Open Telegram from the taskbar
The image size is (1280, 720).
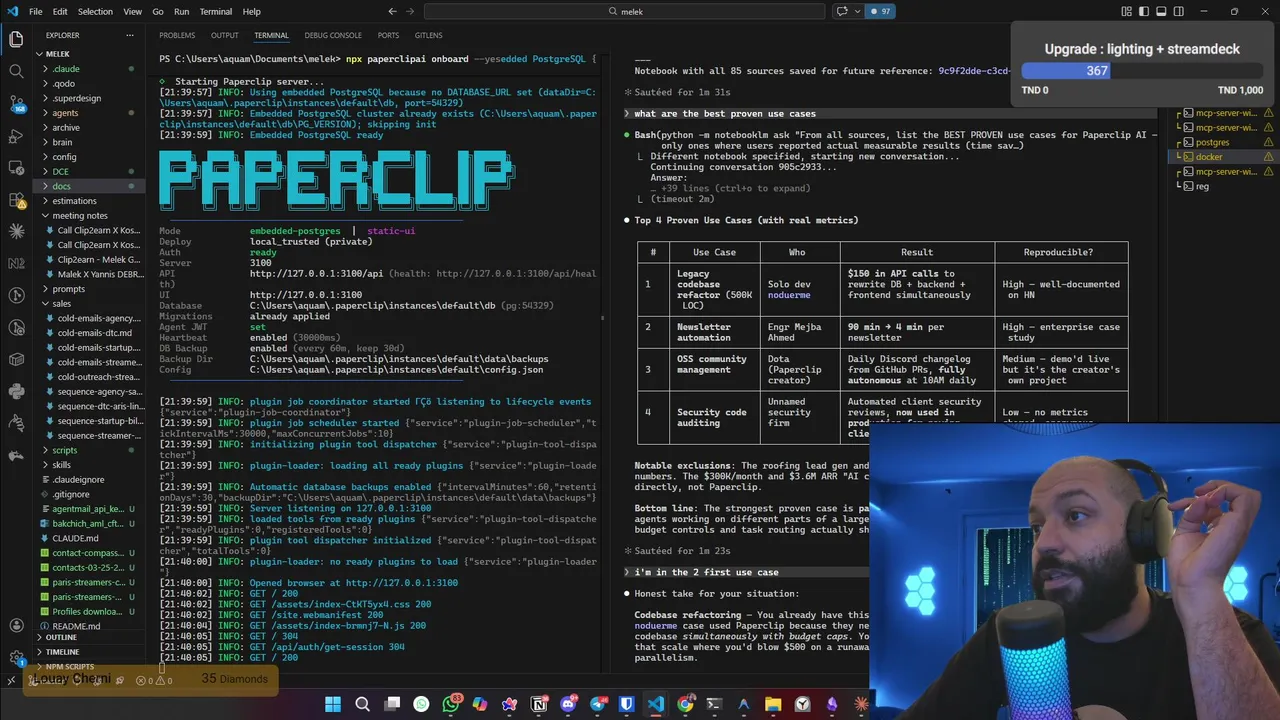coord(598,704)
